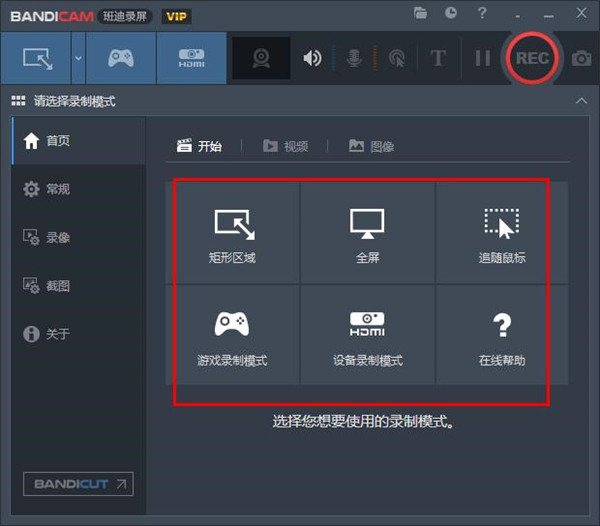
Task: Open the mode grid icon next to 请选择录制模式
Action: click(x=18, y=101)
